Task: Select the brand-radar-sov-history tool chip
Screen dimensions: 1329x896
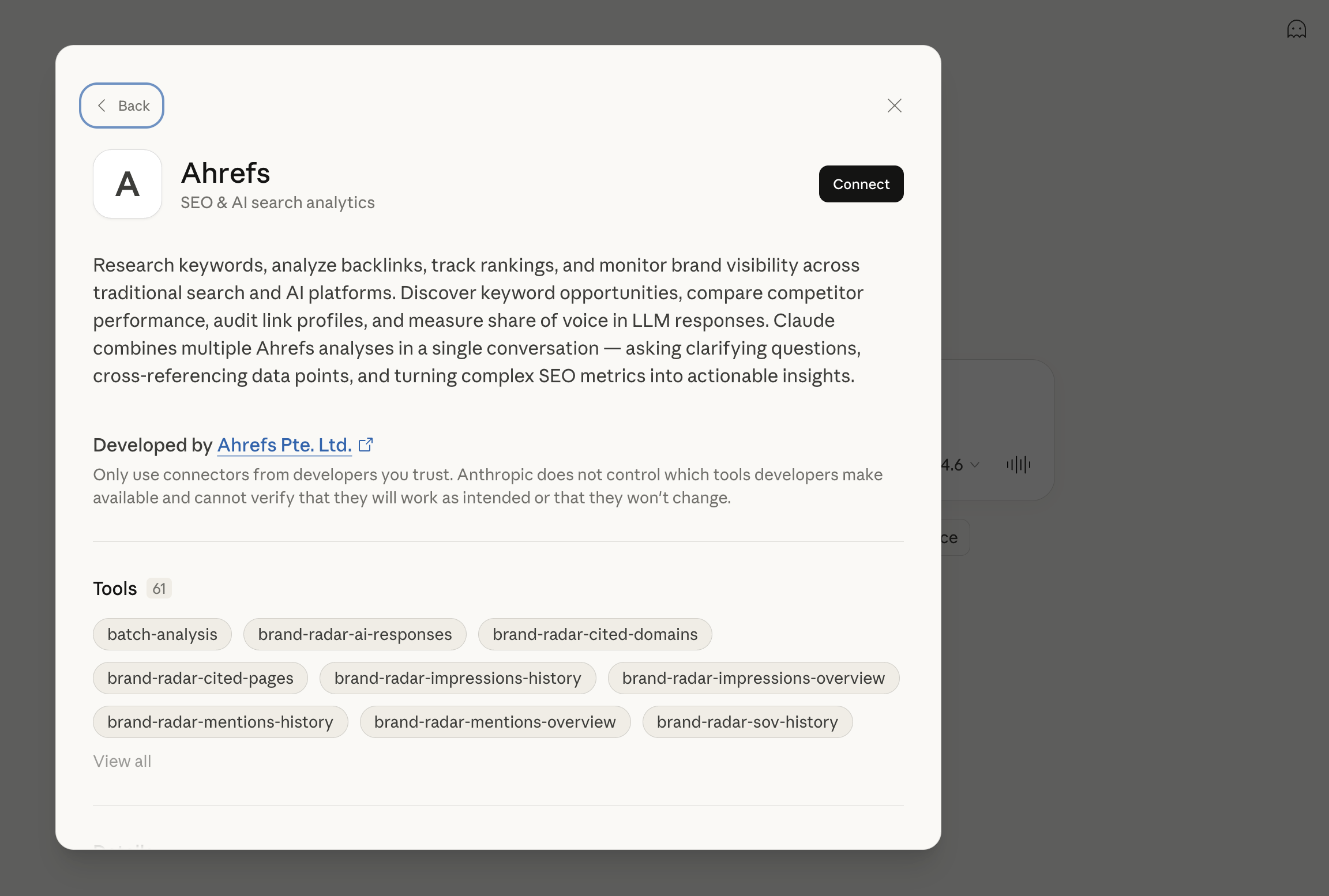Action: tap(747, 722)
